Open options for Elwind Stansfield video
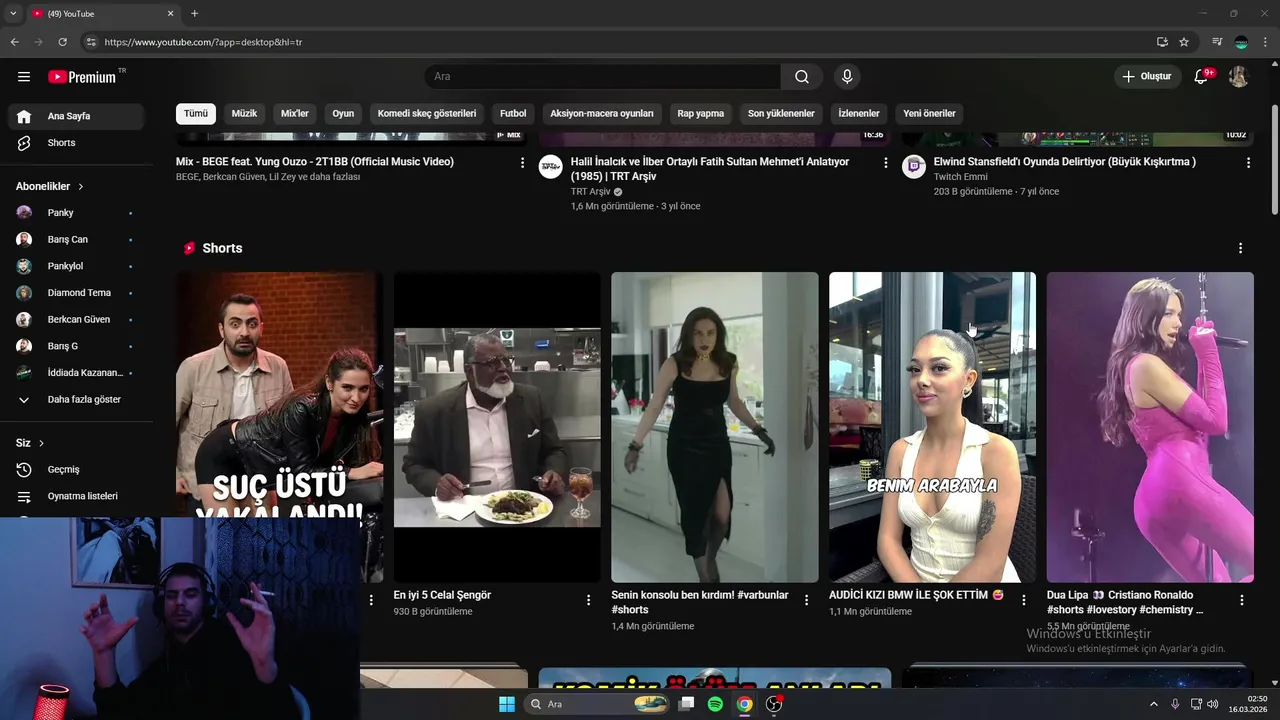The image size is (1280, 720). click(1248, 162)
